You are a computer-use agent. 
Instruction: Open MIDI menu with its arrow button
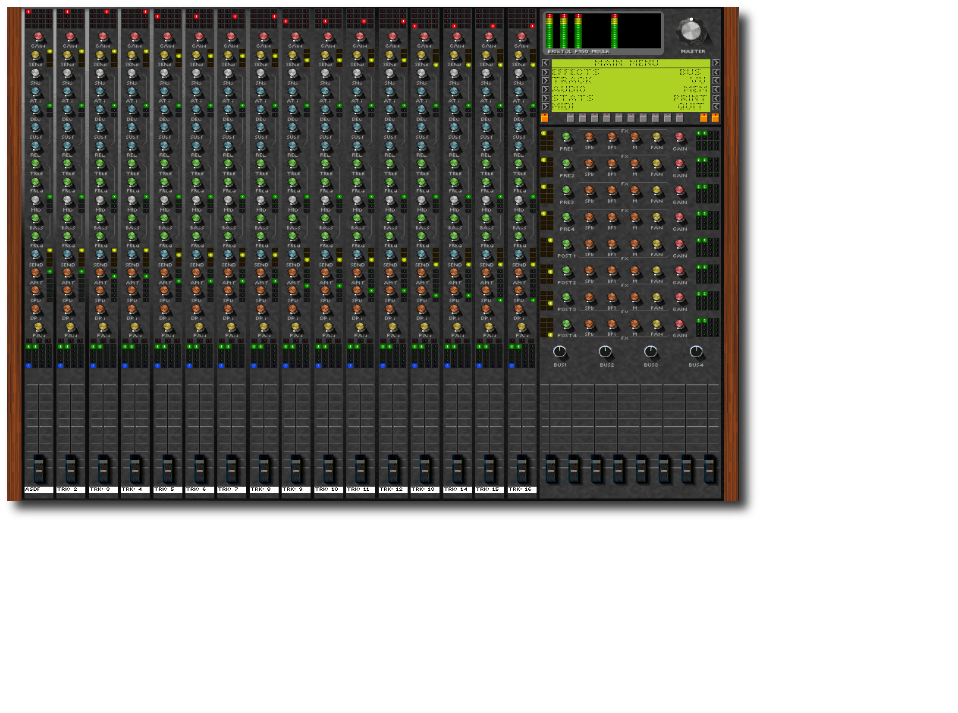pos(545,106)
